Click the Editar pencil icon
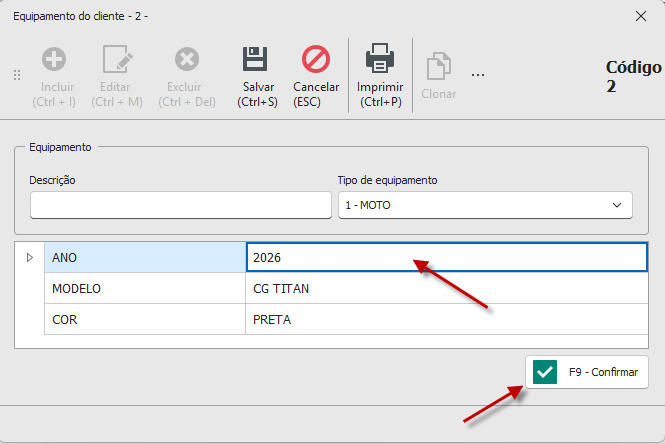 click(x=117, y=59)
